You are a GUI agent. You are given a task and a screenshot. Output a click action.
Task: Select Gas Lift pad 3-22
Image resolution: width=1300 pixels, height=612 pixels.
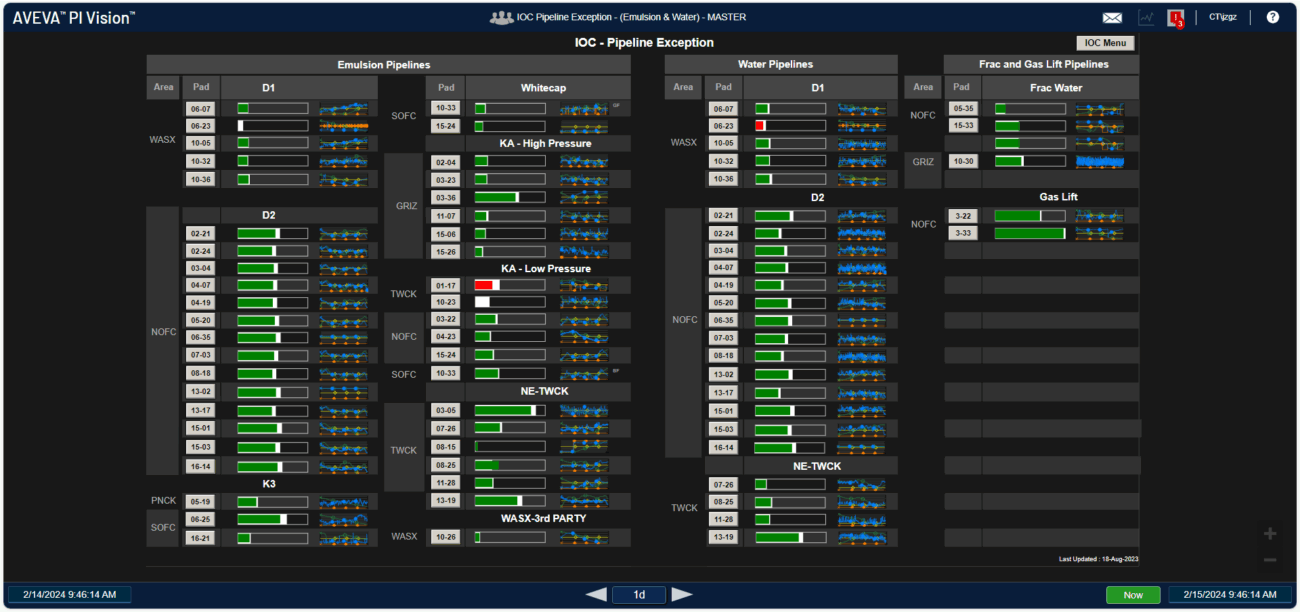coord(964,216)
